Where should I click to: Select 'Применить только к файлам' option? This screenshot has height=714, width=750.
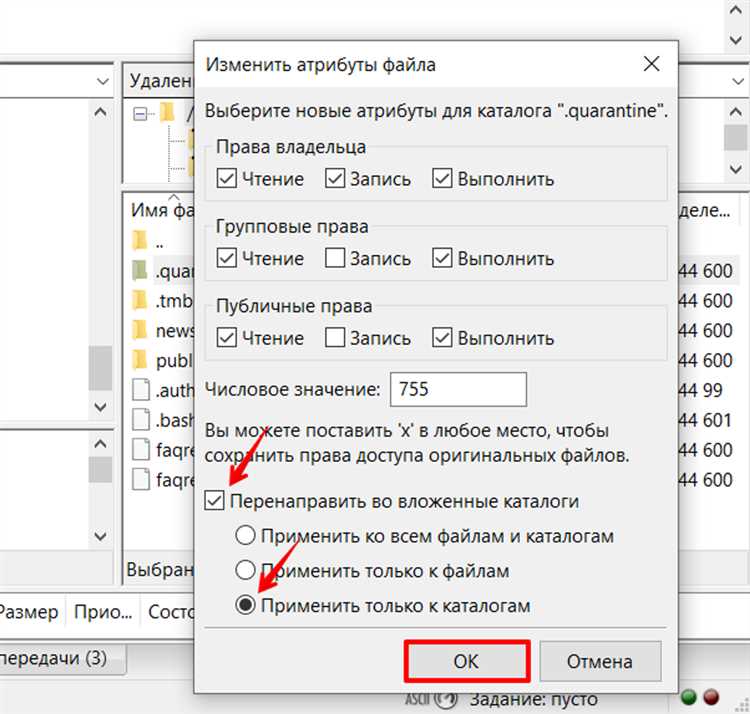click(x=245, y=570)
